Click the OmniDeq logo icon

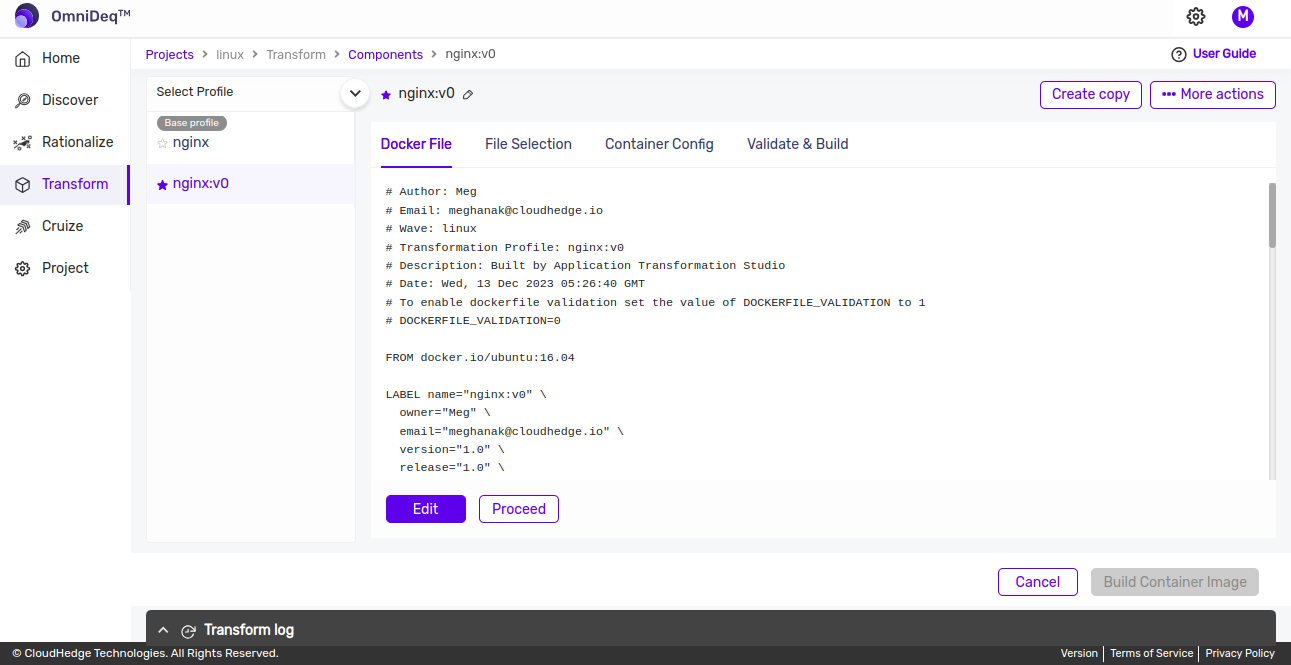tap(27, 16)
